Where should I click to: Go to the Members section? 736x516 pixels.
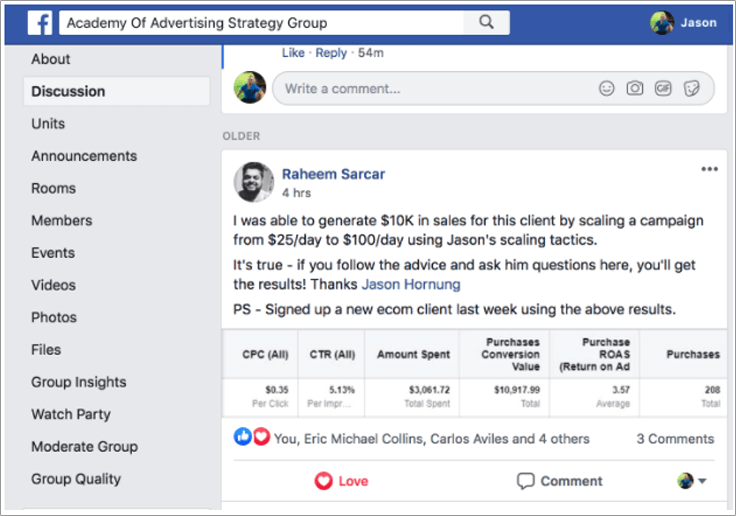61,220
